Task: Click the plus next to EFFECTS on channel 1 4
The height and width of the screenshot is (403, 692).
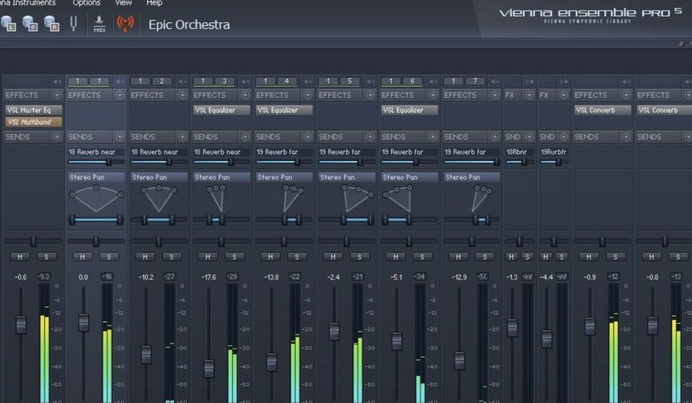Action: (308, 95)
